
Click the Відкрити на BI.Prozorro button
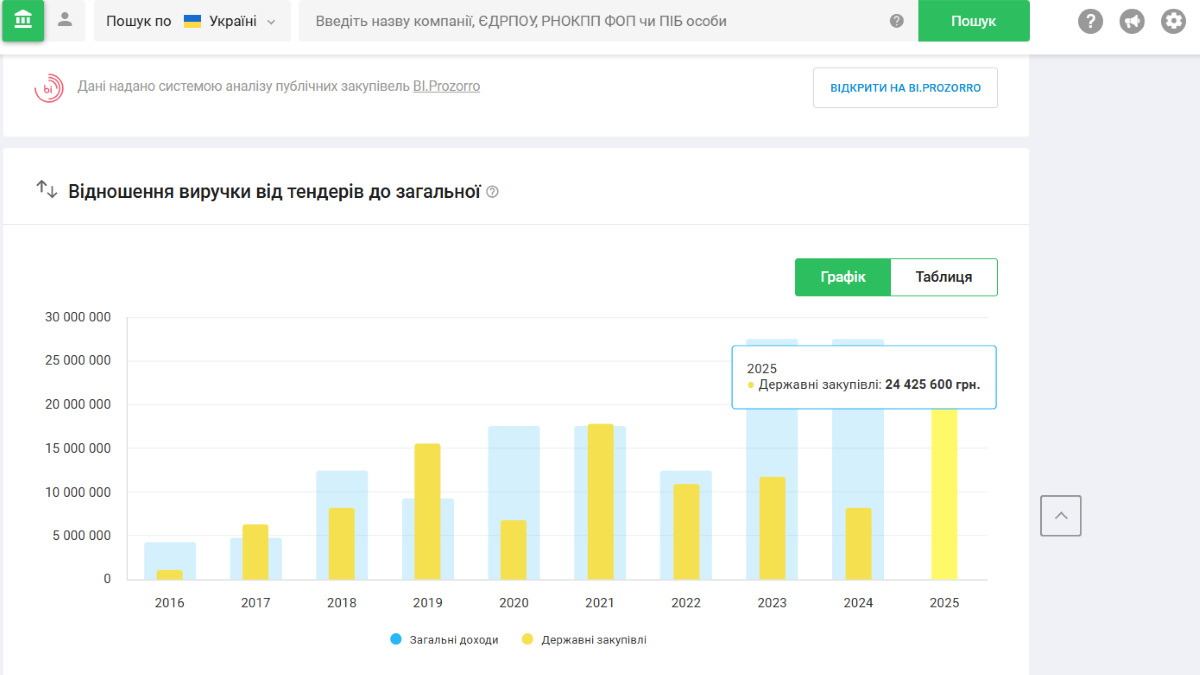[x=905, y=88]
